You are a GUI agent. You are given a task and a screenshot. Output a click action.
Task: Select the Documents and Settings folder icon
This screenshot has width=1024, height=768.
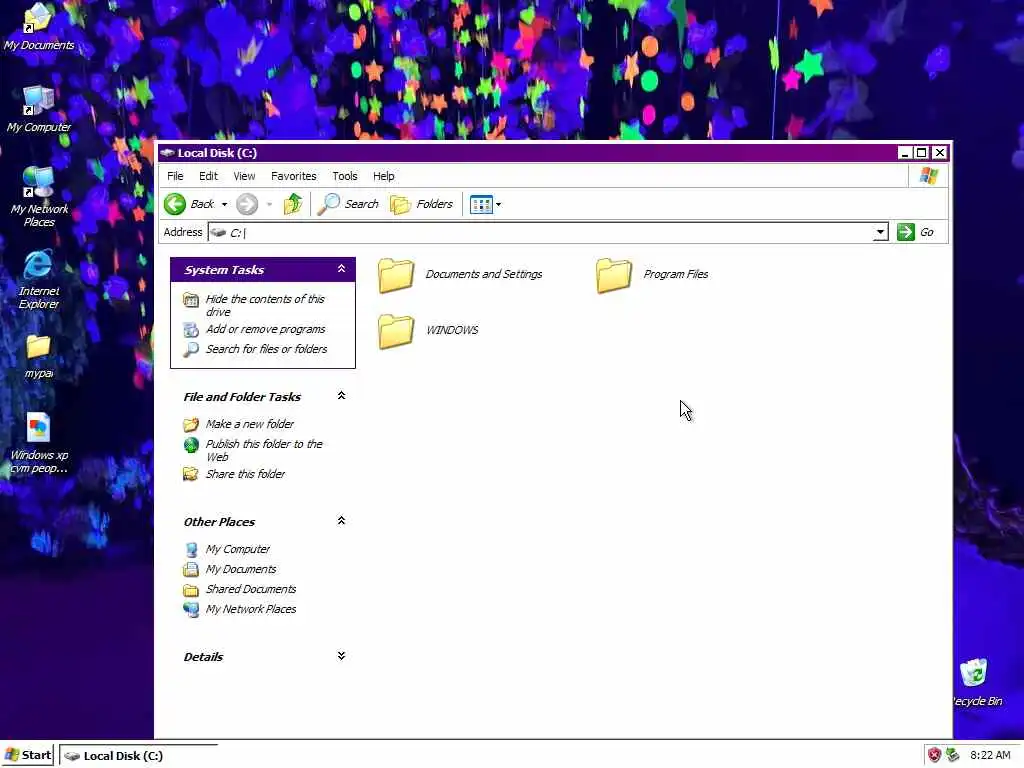coord(396,275)
